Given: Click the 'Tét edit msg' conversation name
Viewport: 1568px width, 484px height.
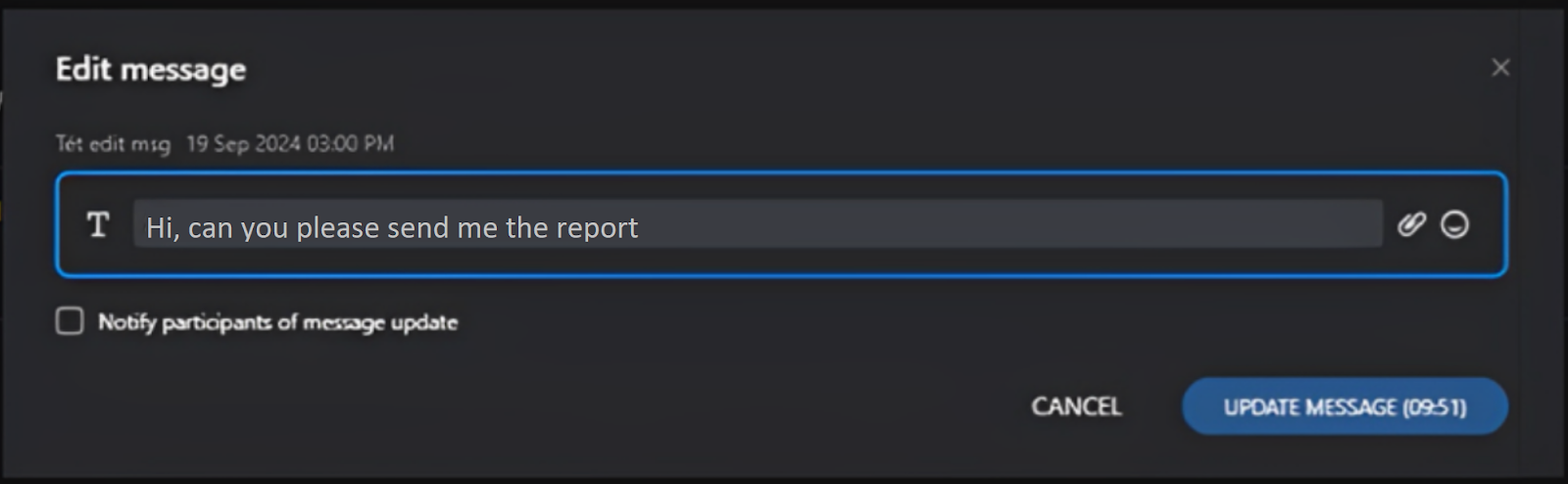Looking at the screenshot, I should (113, 144).
